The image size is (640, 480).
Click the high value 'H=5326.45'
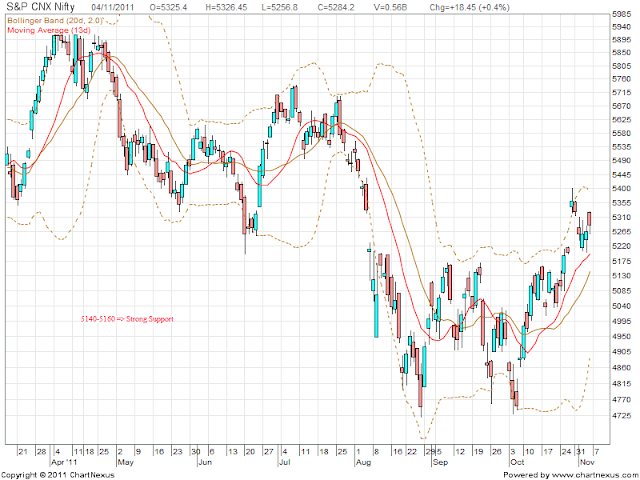click(226, 7)
